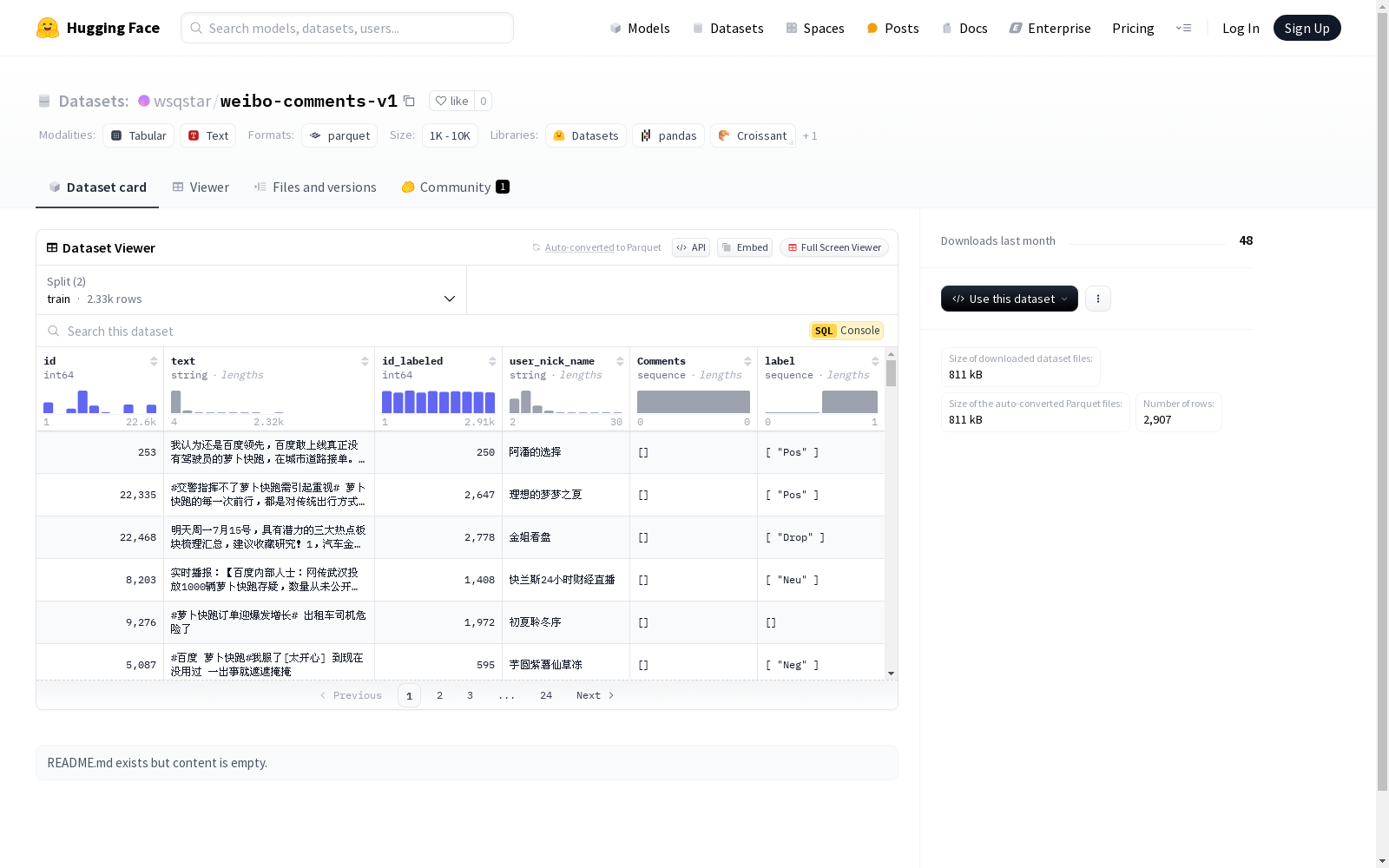Image resolution: width=1389 pixels, height=868 pixels.
Task: Sort the text column with its arrows
Action: (365, 361)
